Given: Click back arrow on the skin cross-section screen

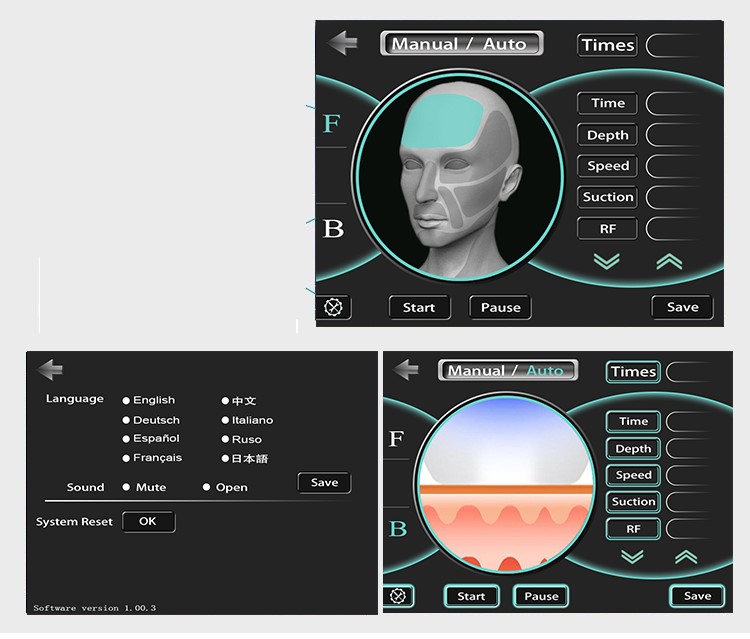Looking at the screenshot, I should (405, 369).
